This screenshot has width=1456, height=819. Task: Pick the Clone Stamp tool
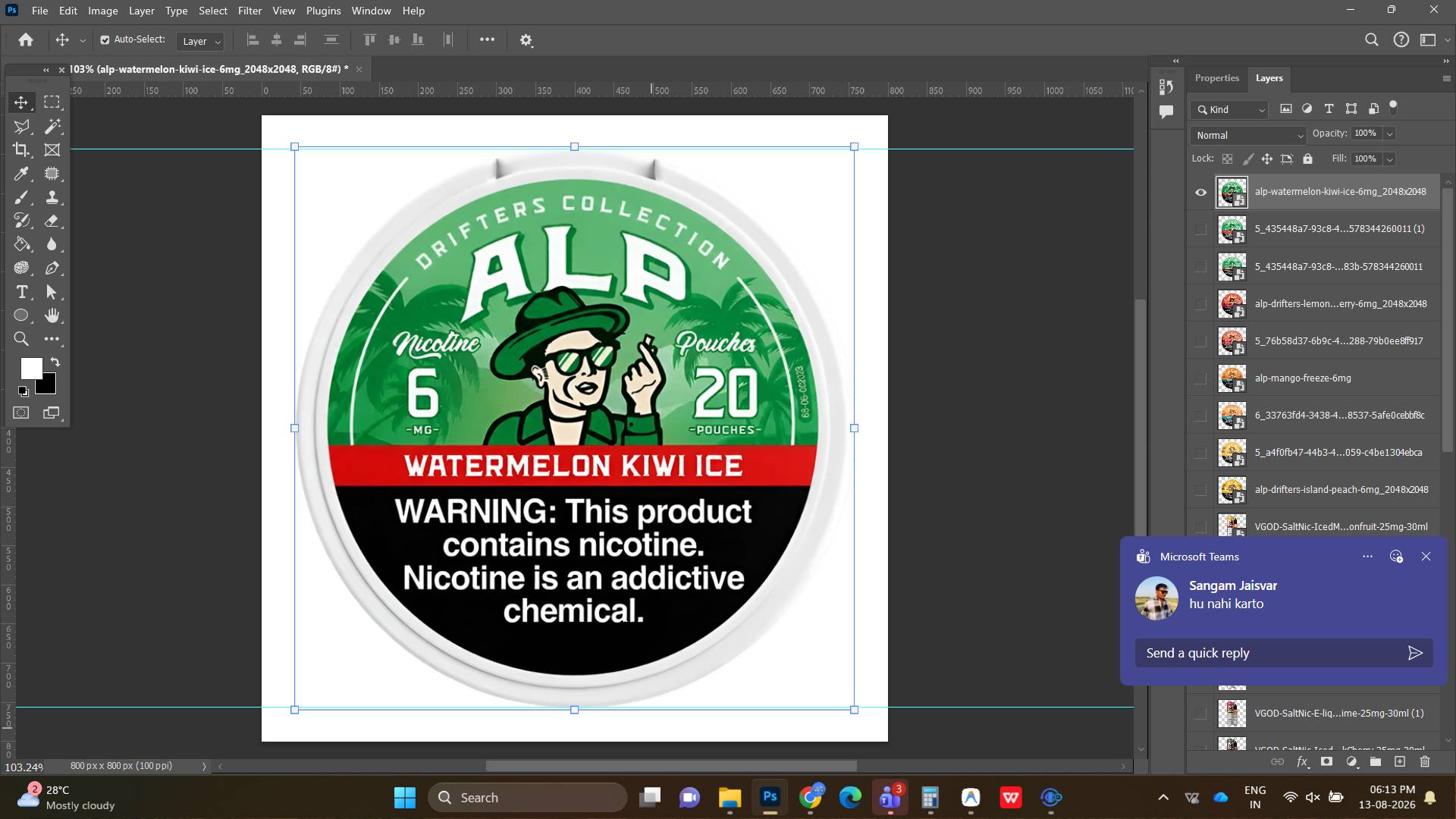pos(52,197)
